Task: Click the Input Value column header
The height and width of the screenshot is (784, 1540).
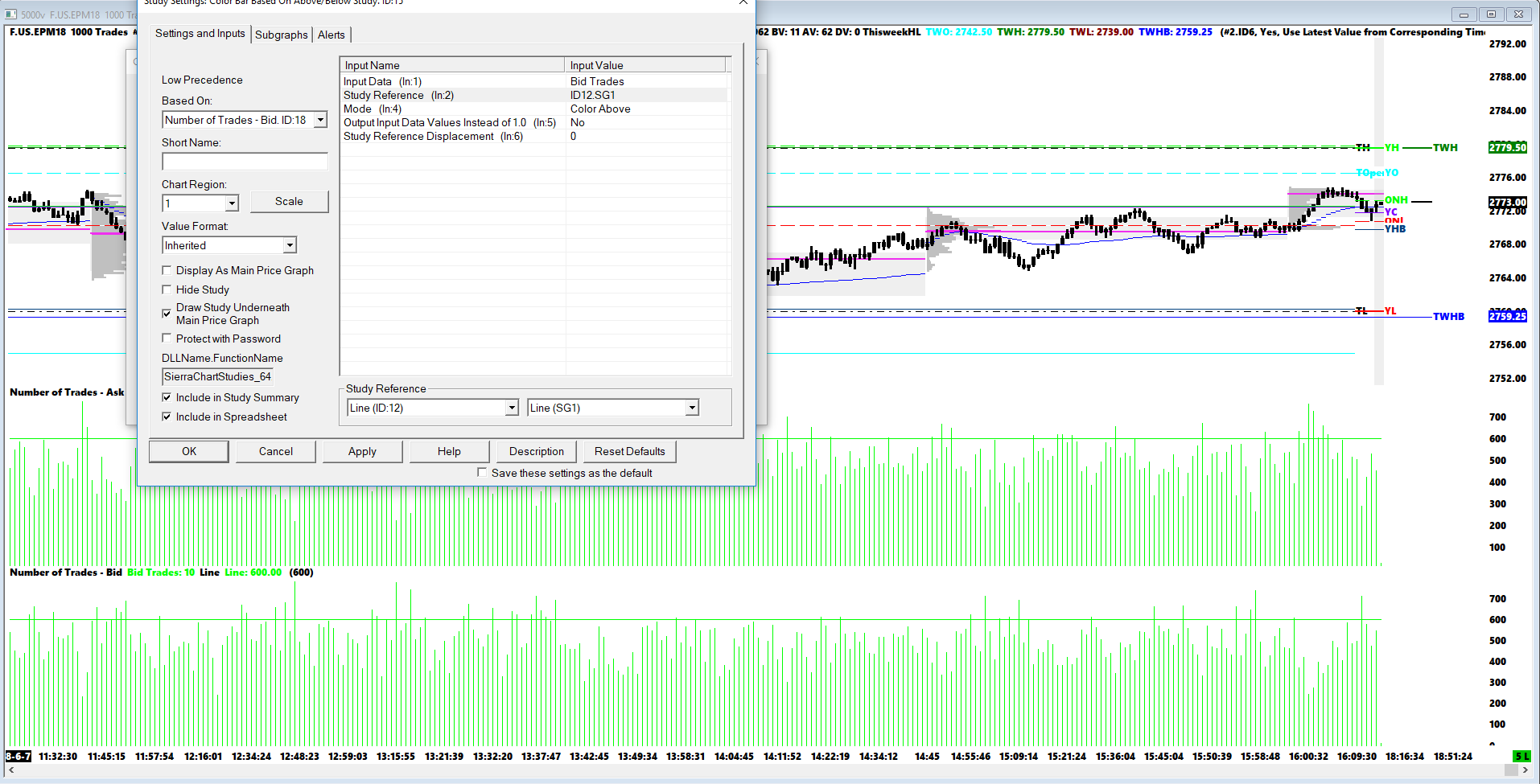Action: point(645,65)
